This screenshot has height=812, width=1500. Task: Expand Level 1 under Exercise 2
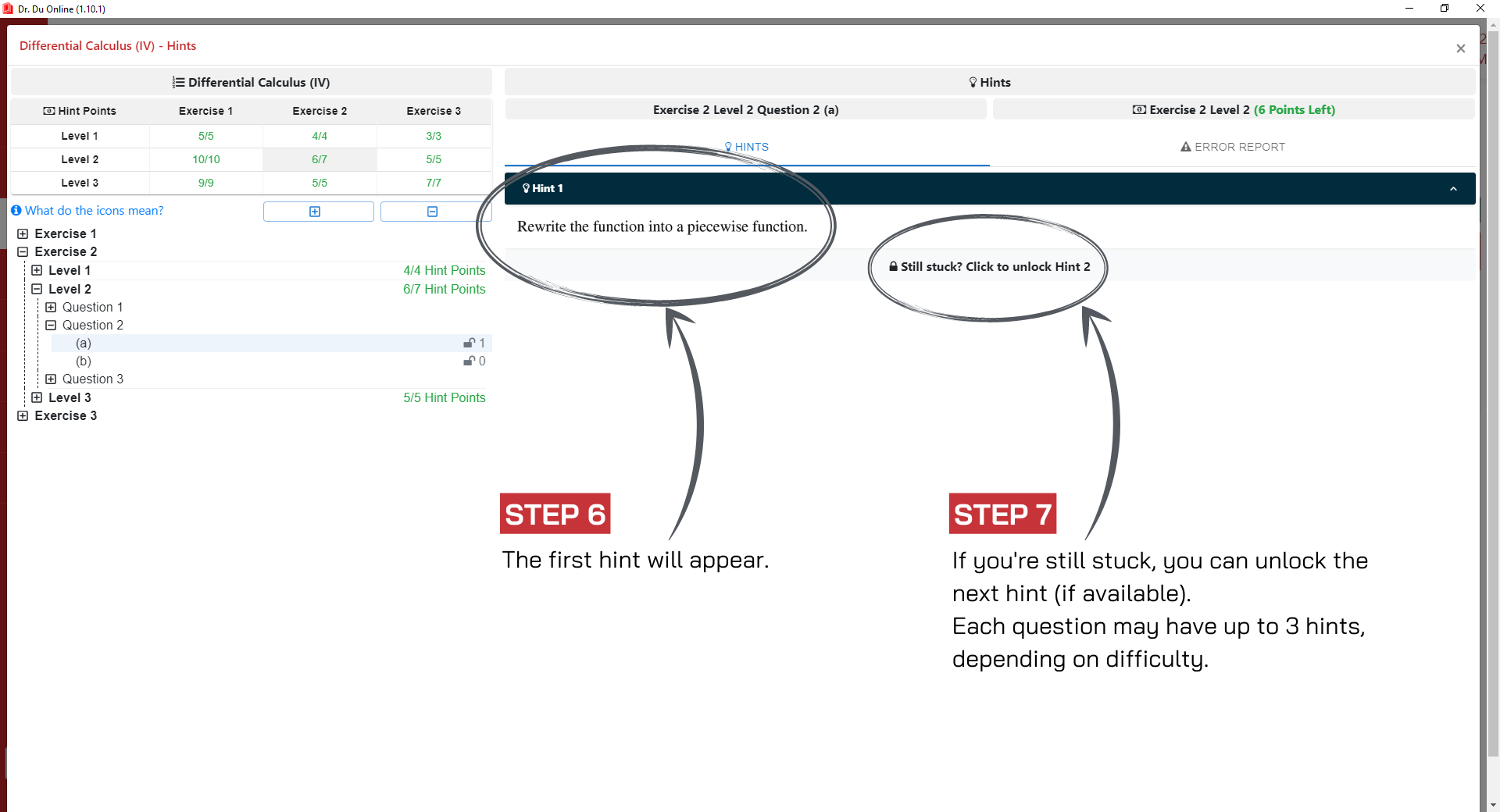pyautogui.click(x=37, y=270)
